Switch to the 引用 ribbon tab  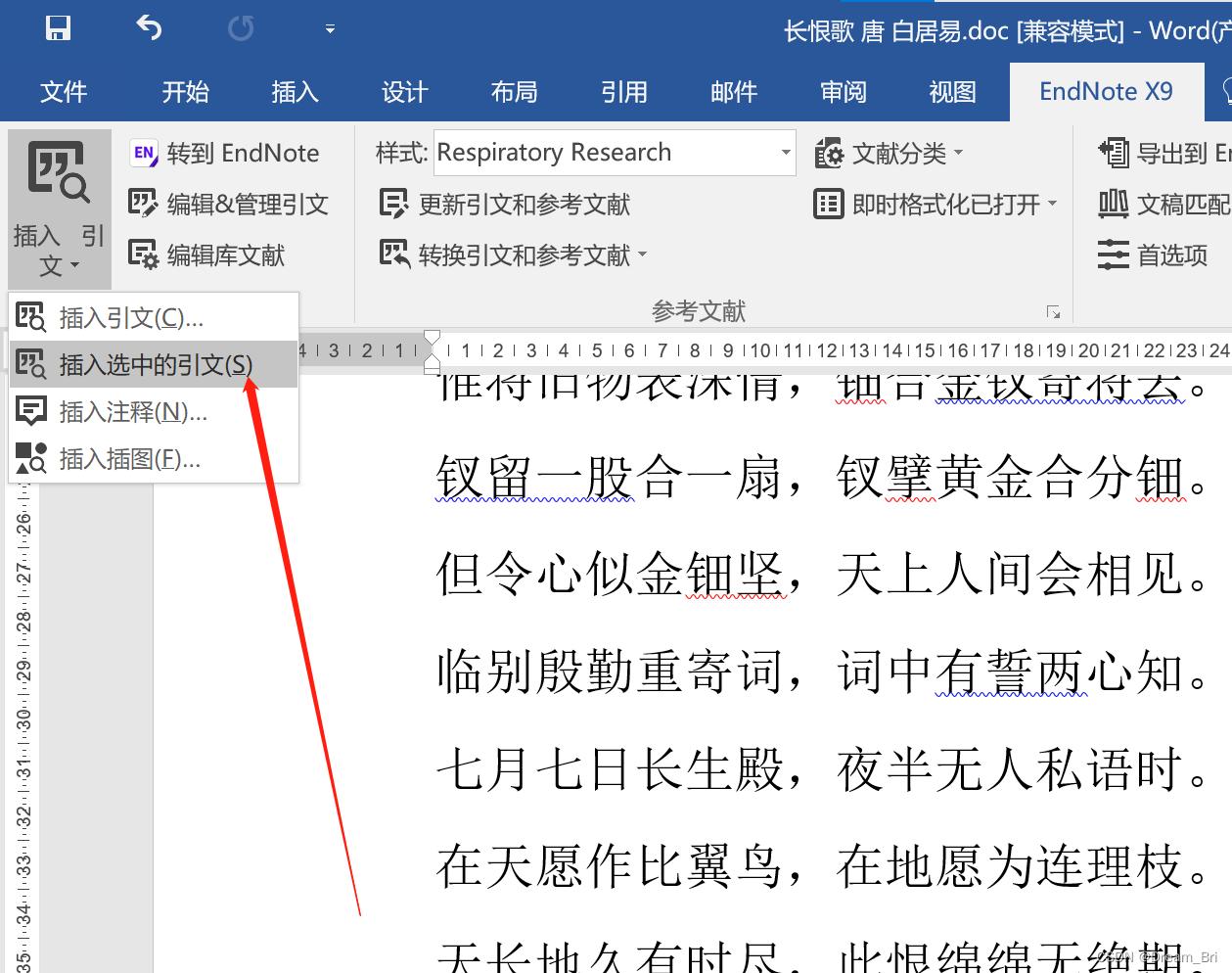[x=624, y=92]
